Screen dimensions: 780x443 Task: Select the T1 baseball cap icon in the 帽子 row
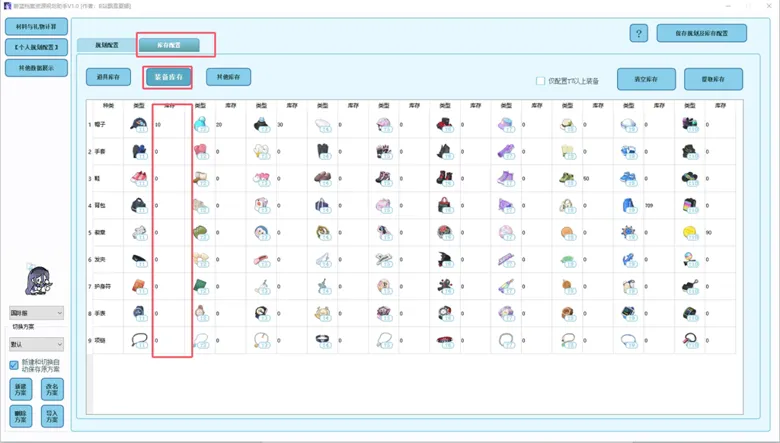[139, 124]
